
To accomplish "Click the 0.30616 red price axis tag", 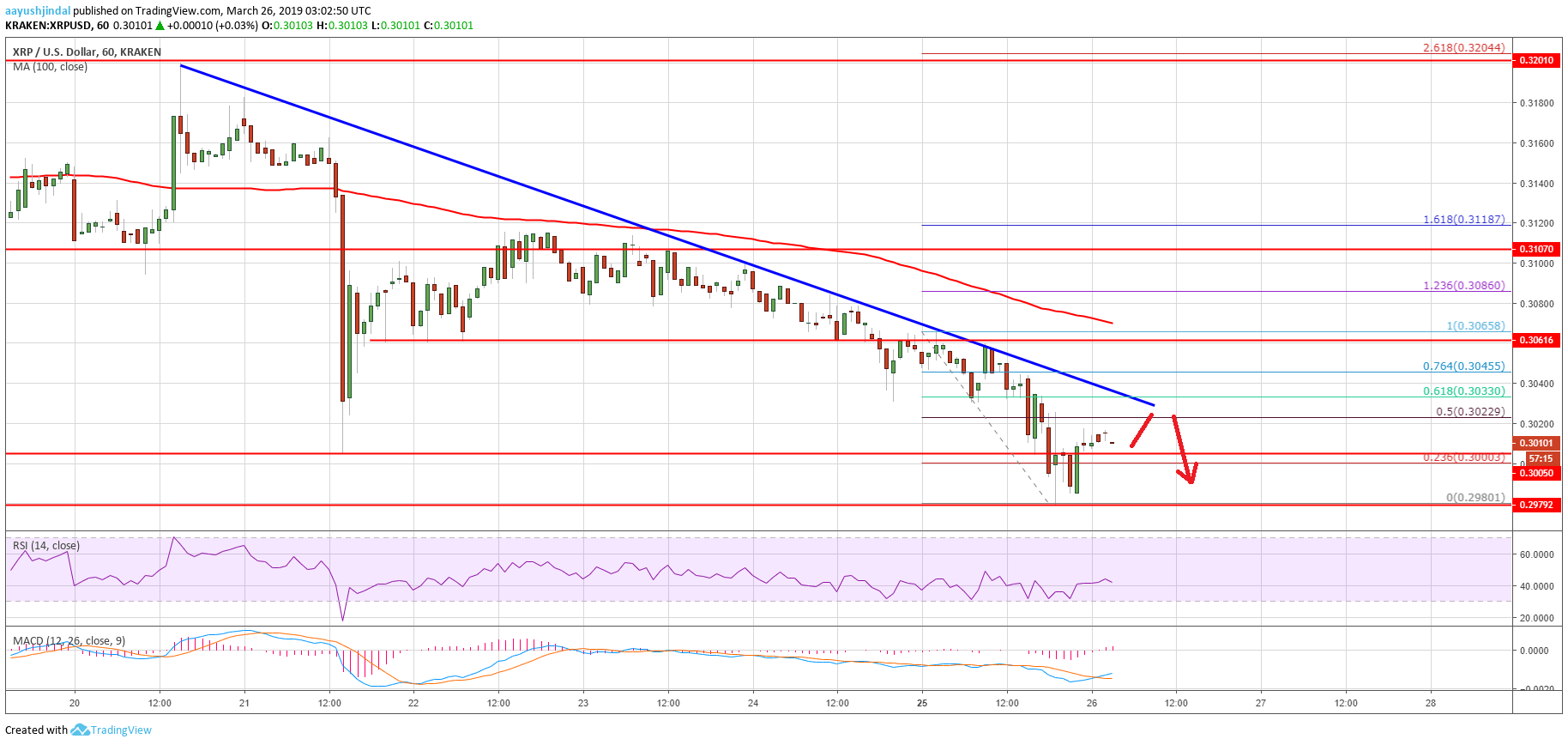I will (1535, 340).
